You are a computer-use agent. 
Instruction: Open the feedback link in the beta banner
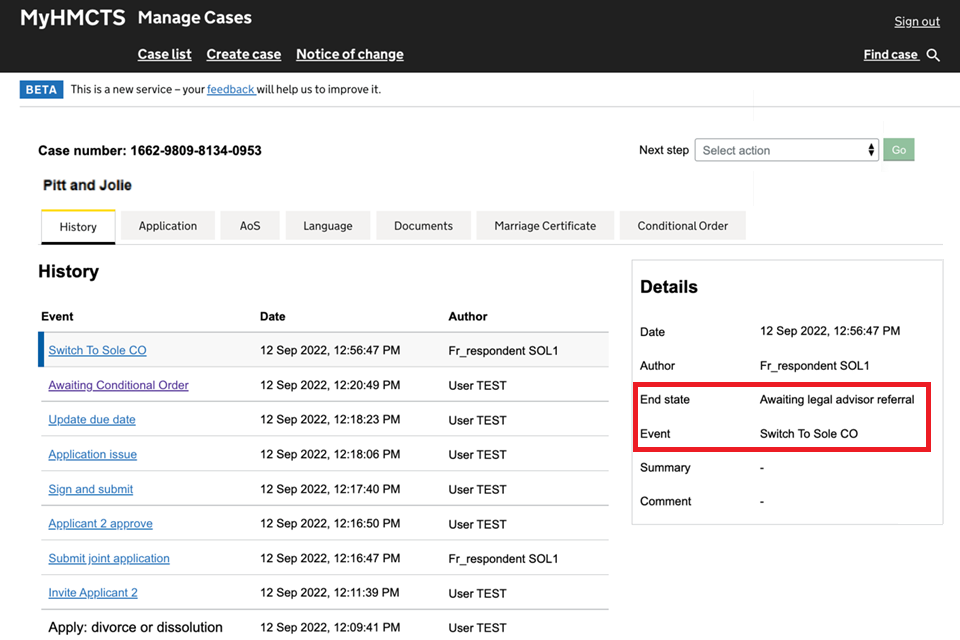pyautogui.click(x=230, y=89)
